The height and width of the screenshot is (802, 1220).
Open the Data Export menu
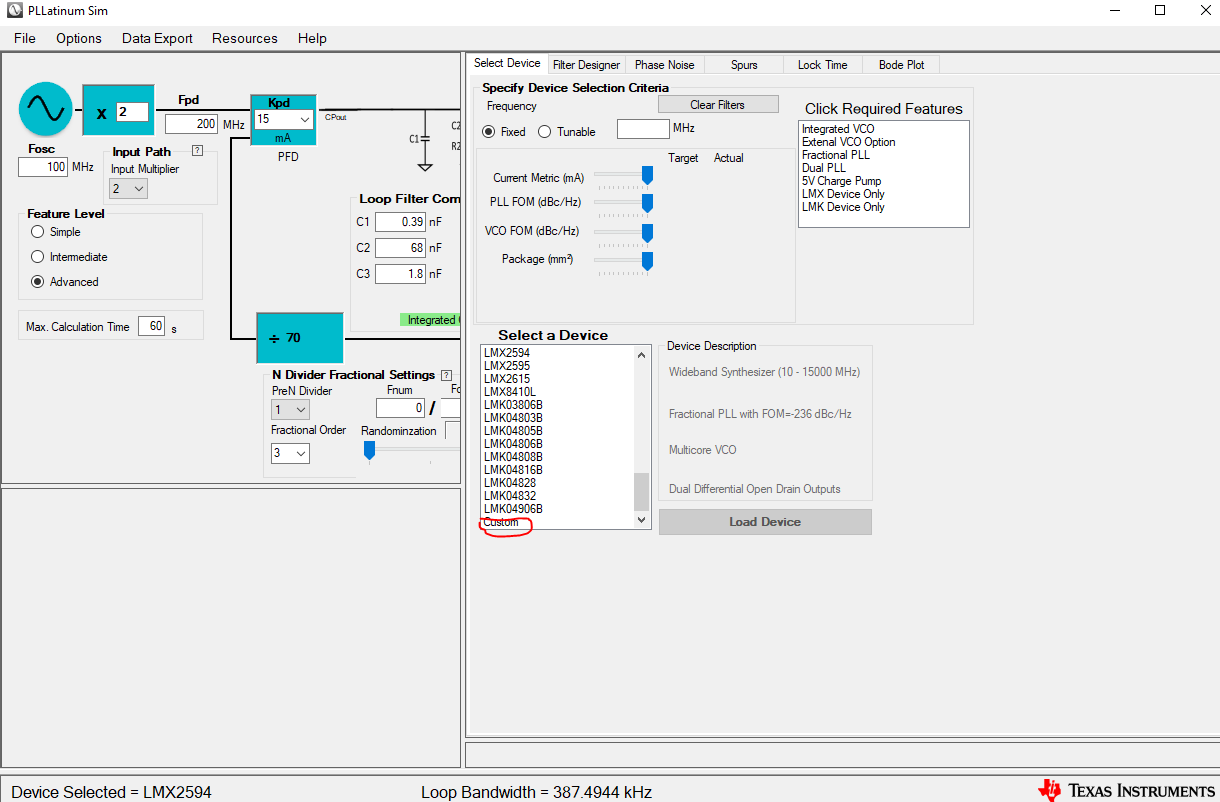point(157,38)
